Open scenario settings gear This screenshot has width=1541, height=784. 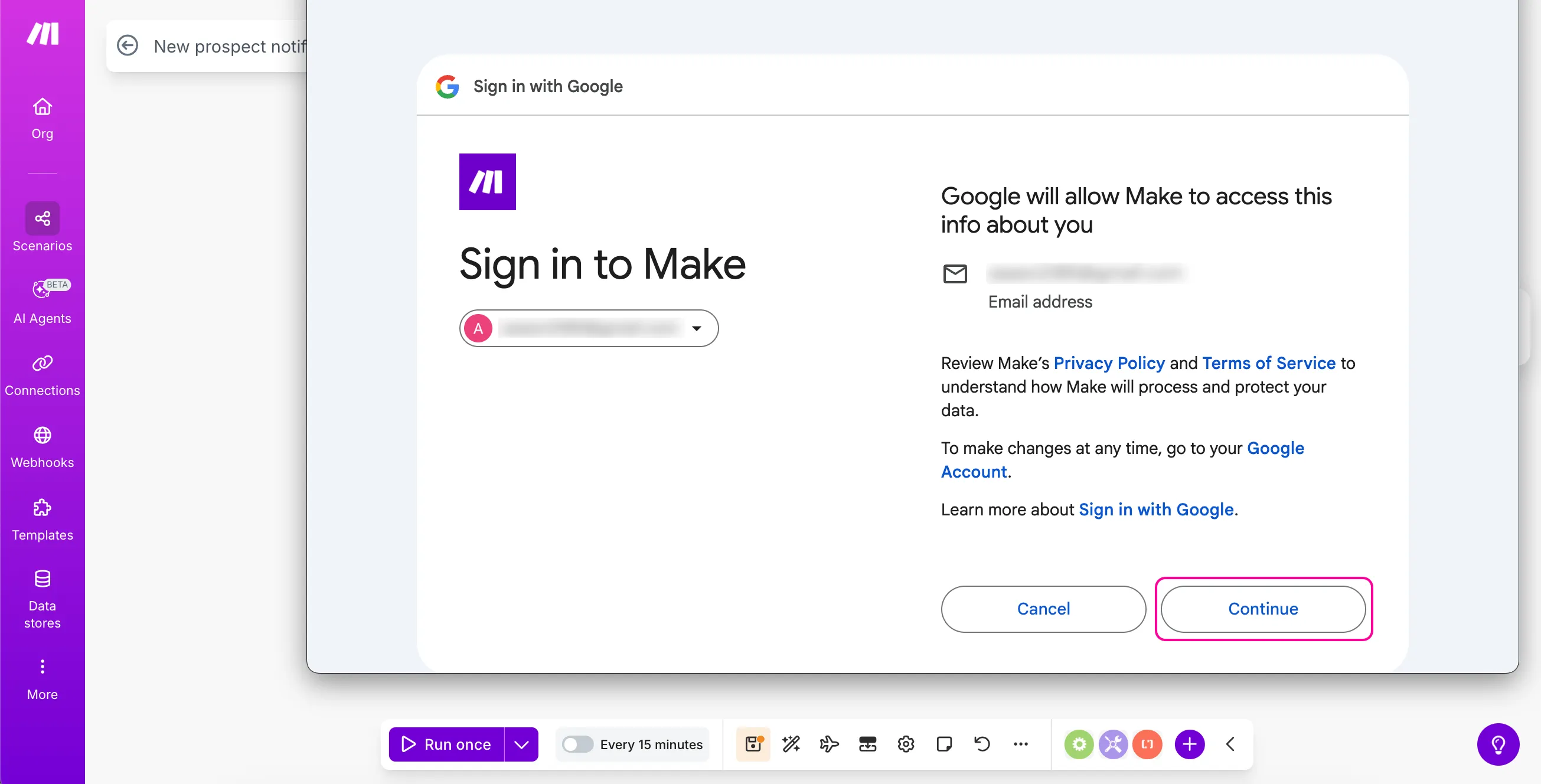pos(906,744)
